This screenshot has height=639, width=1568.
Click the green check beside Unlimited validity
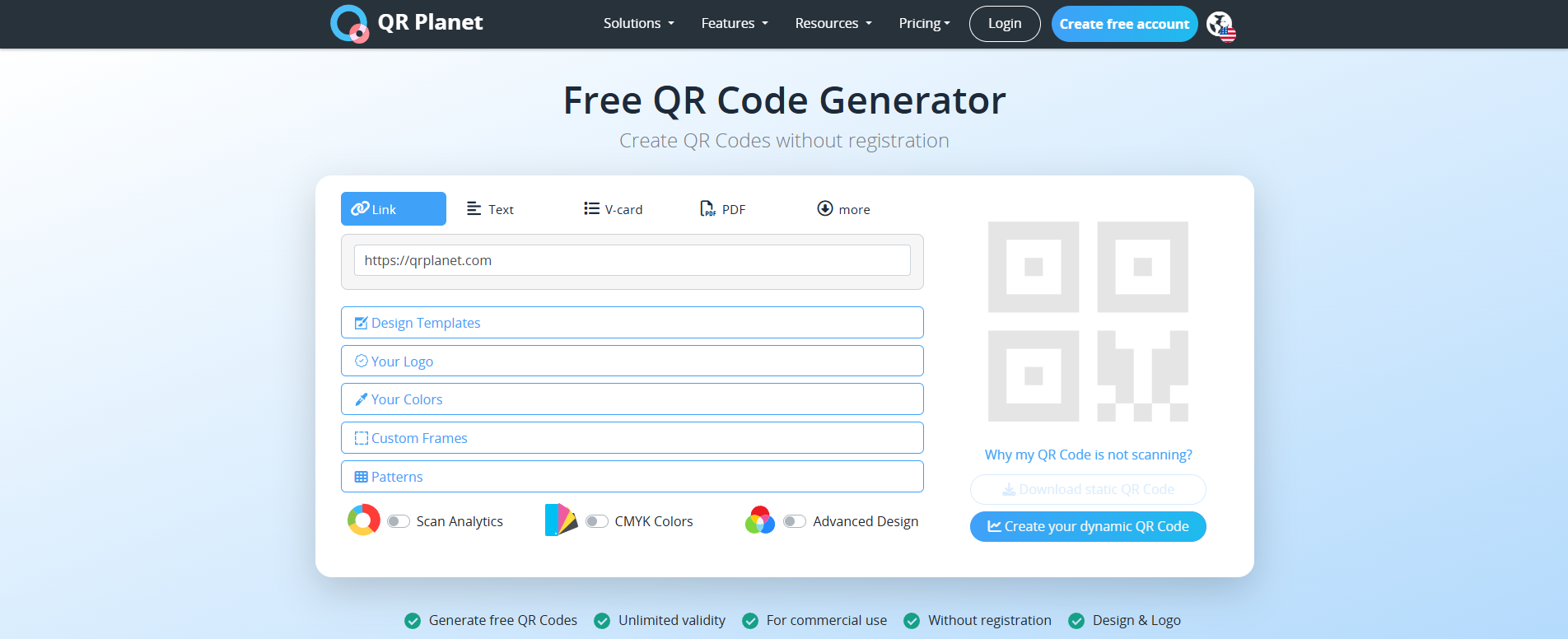coord(602,621)
